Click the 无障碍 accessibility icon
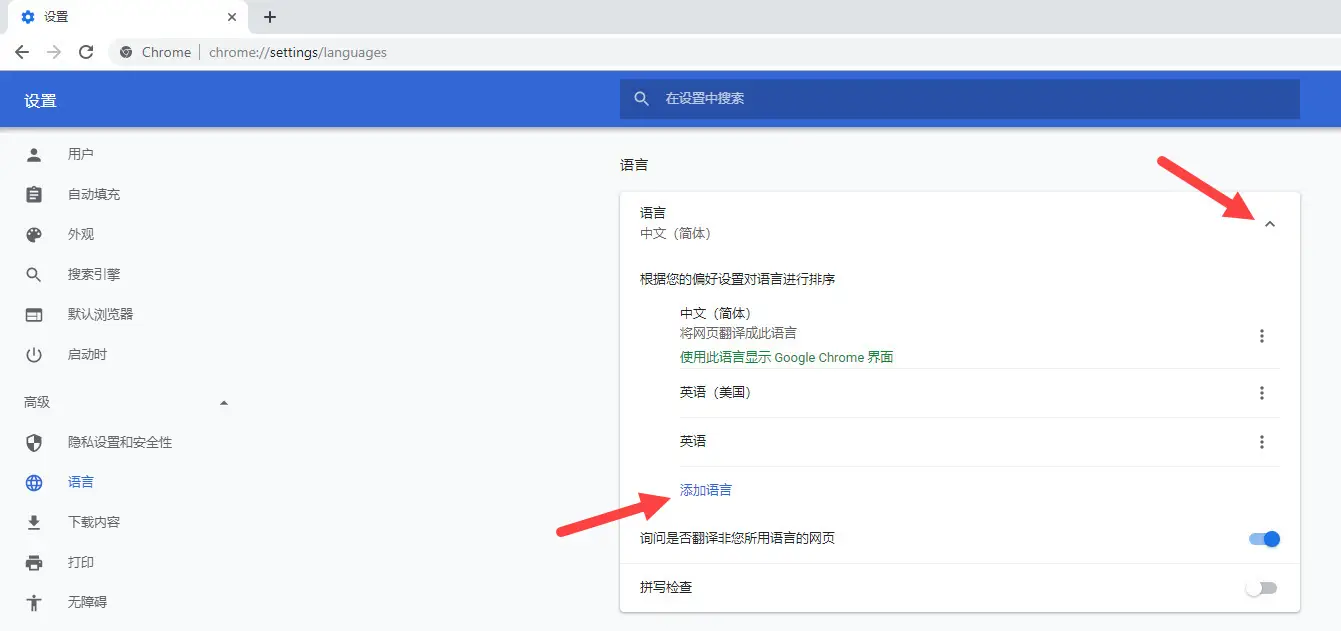 (x=34, y=602)
